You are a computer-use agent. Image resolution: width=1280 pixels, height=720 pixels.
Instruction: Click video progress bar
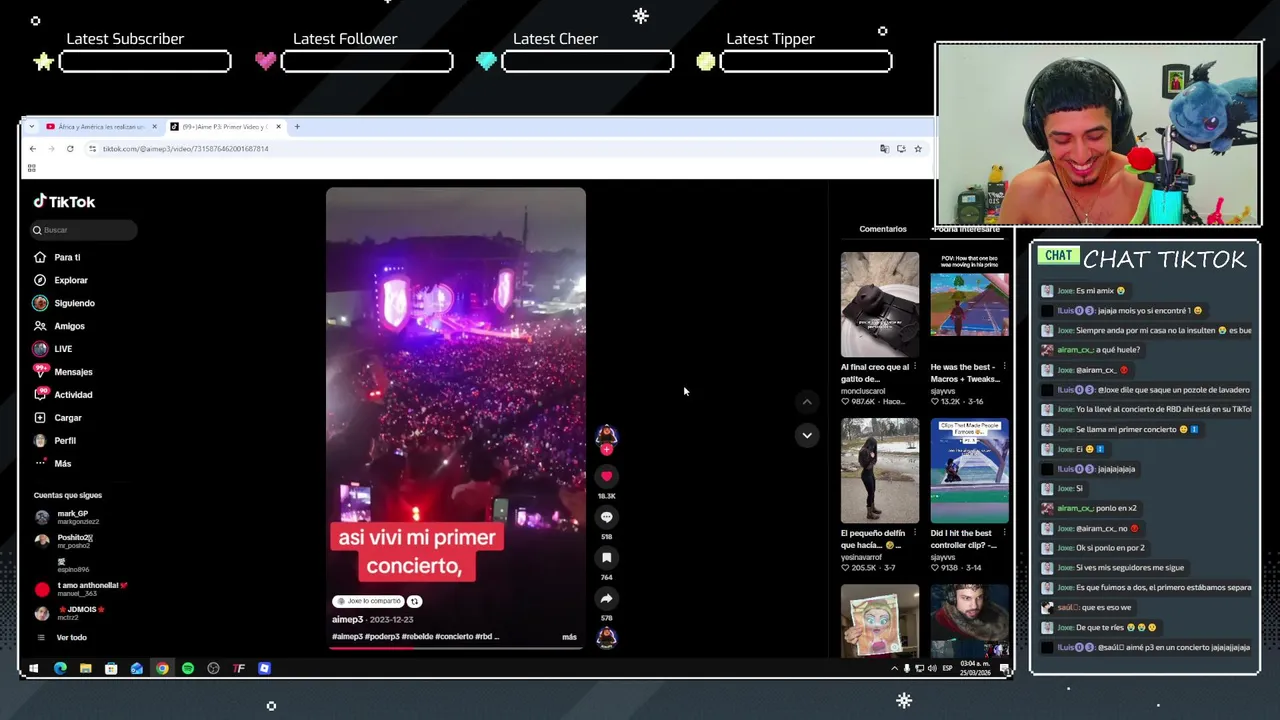point(455,648)
